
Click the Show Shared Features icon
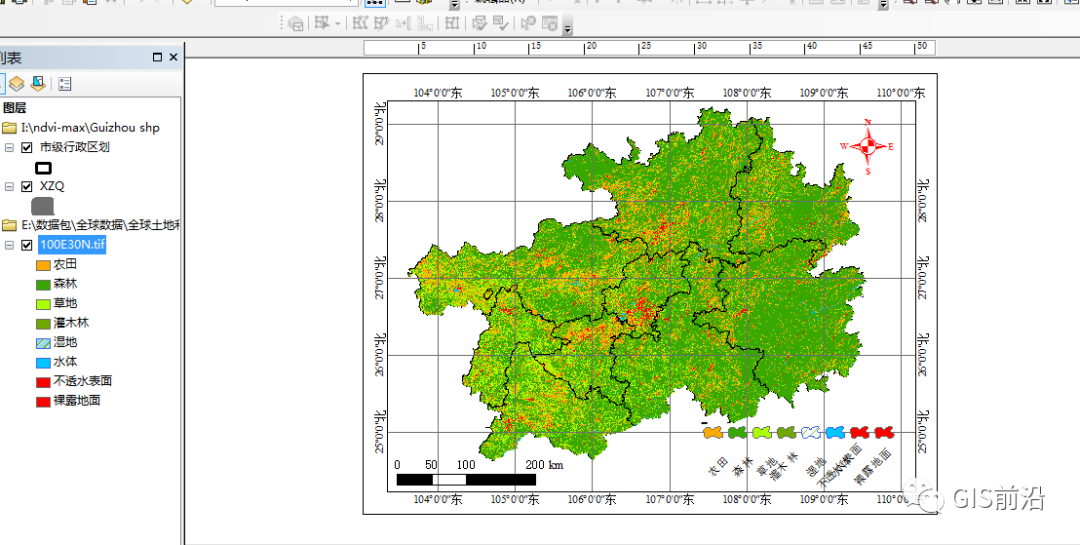(452, 23)
